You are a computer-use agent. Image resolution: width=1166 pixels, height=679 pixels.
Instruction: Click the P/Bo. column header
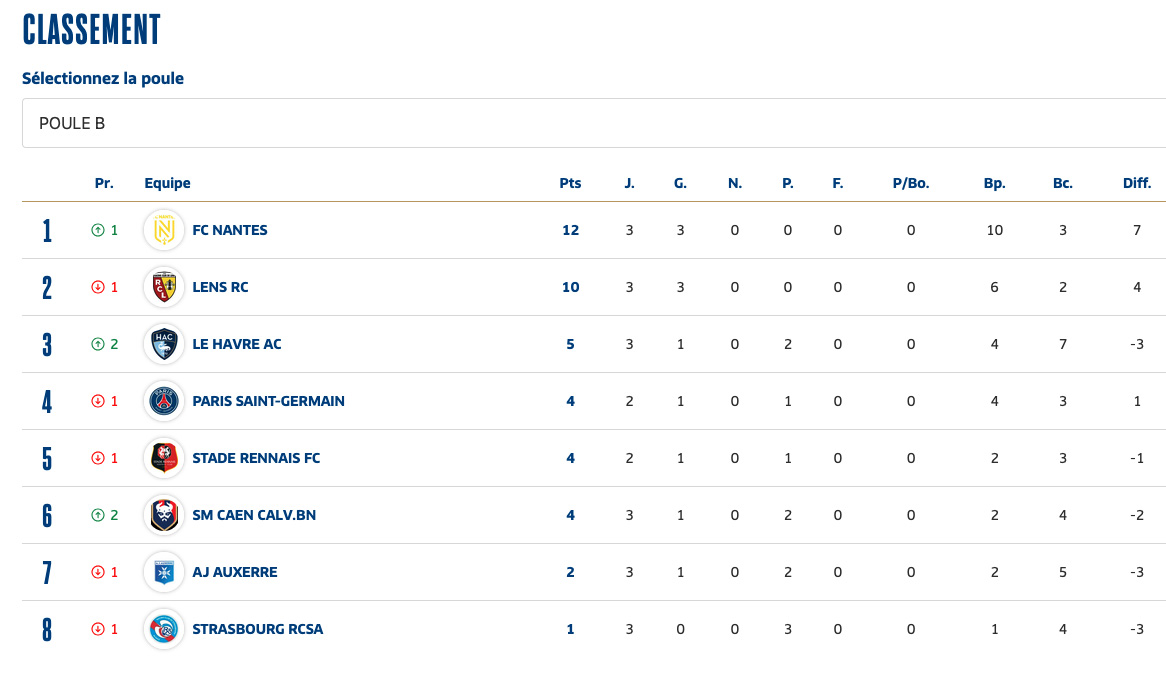(911, 183)
